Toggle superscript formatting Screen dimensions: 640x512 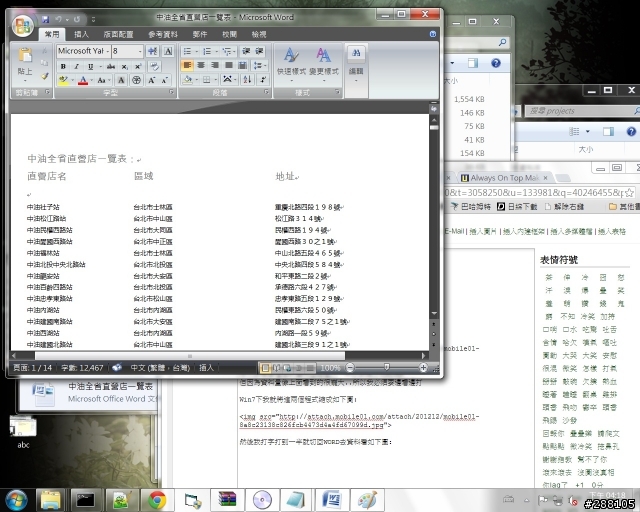138,66
